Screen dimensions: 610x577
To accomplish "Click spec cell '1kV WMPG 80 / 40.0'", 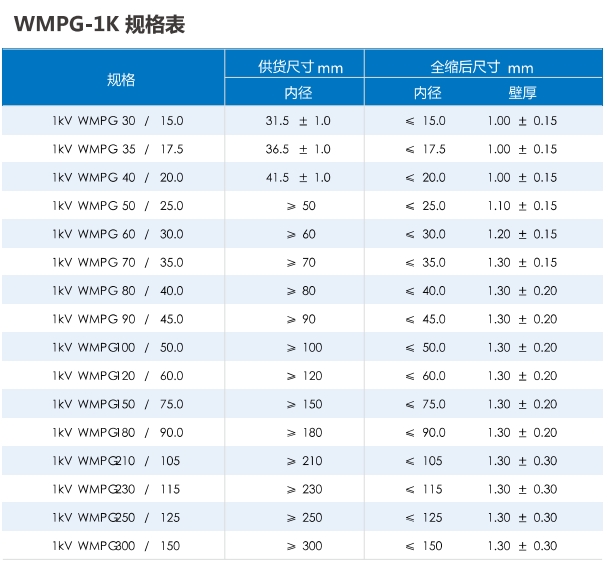I will pos(118,291).
